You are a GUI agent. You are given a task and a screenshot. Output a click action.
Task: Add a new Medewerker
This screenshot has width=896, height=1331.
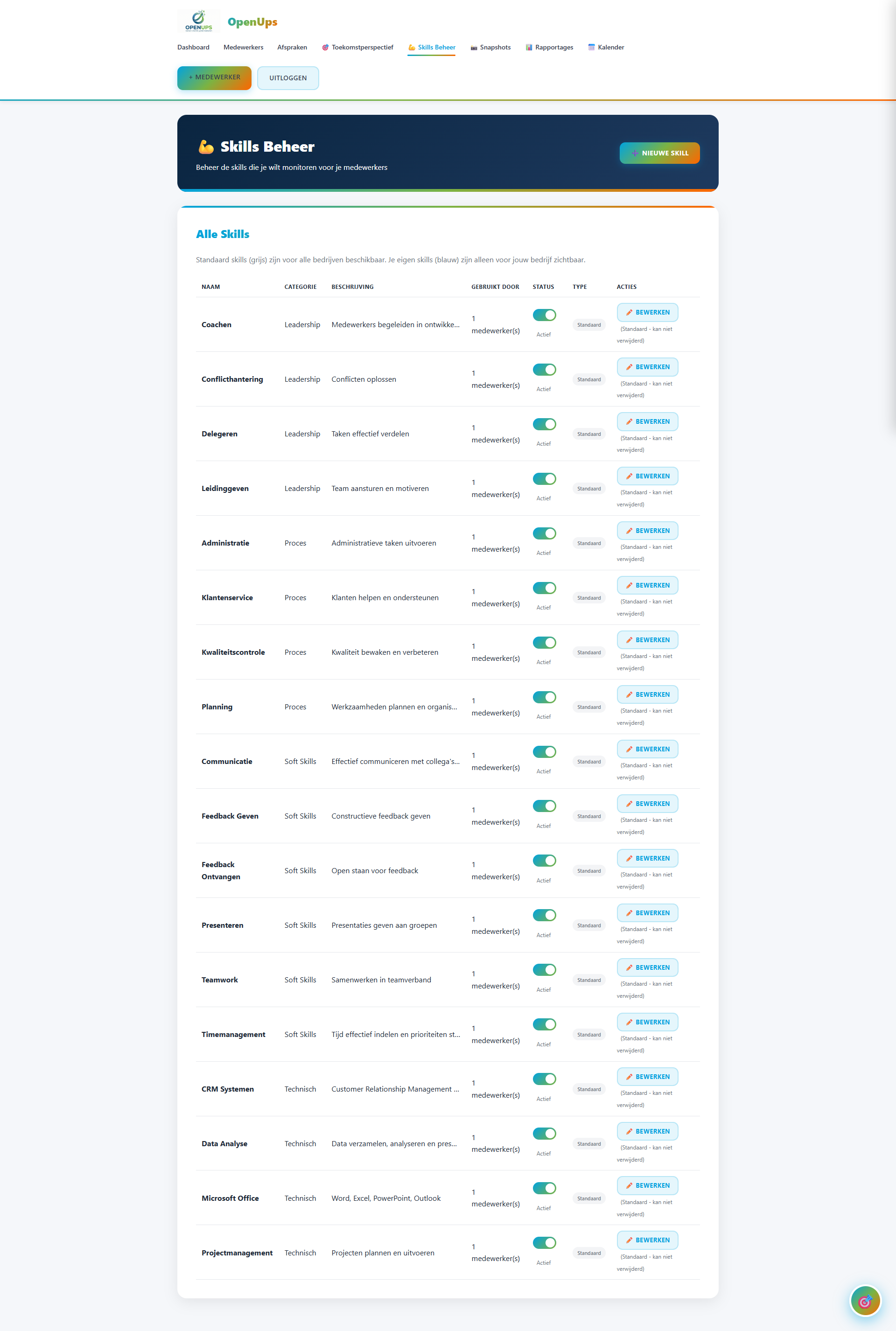pos(214,78)
